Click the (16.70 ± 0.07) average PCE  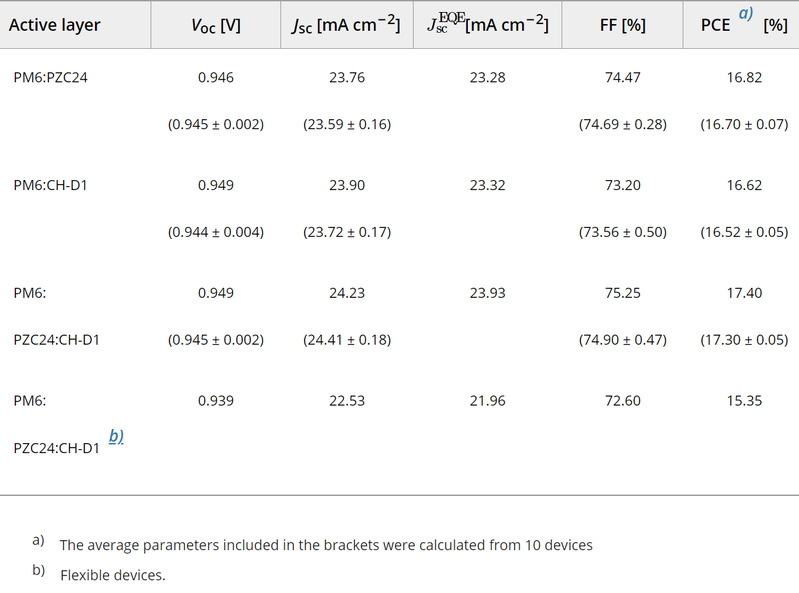click(744, 125)
